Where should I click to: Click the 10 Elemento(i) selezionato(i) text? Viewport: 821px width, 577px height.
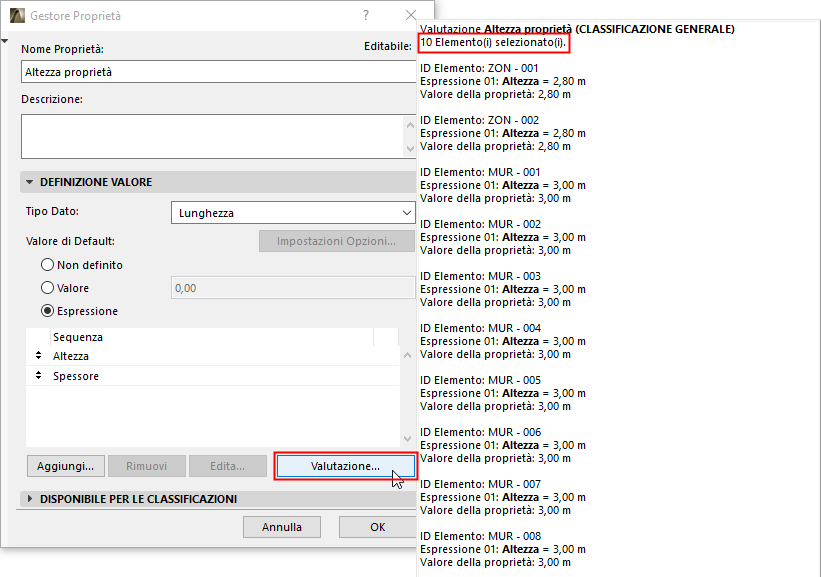493,42
